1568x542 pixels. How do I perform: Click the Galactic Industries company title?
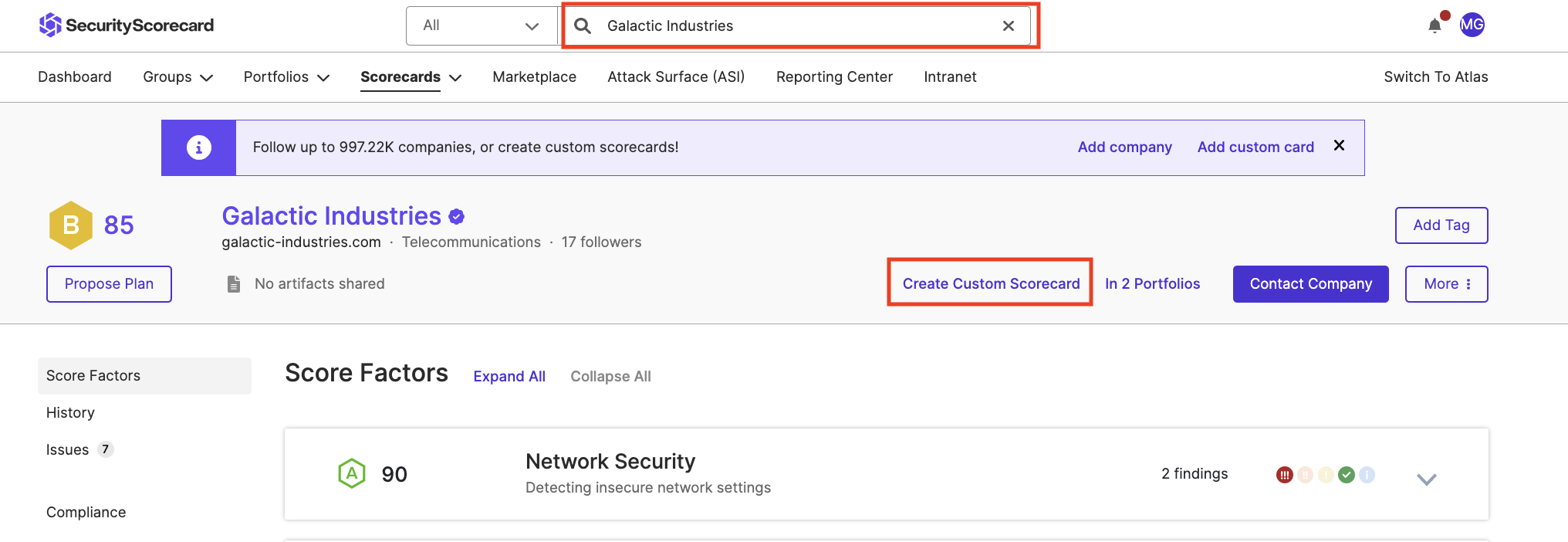(x=331, y=215)
